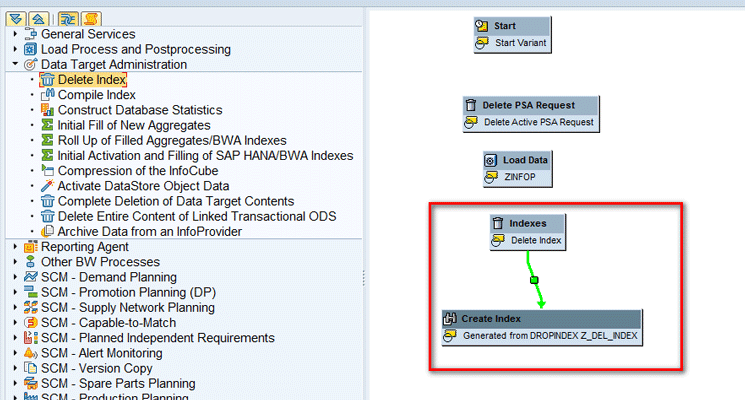This screenshot has height=400, width=745.
Task: Expand SCM - Supply Network Planning node
Action: click(x=15, y=307)
